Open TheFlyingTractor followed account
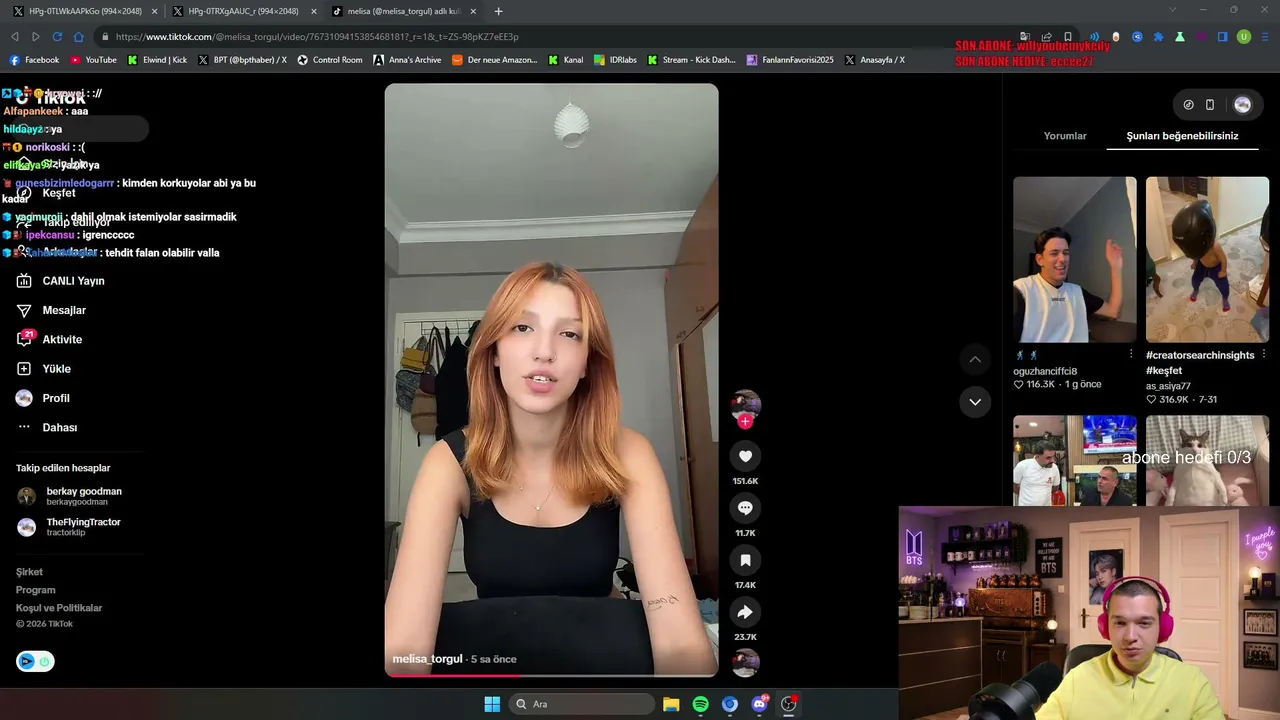 (x=69, y=526)
